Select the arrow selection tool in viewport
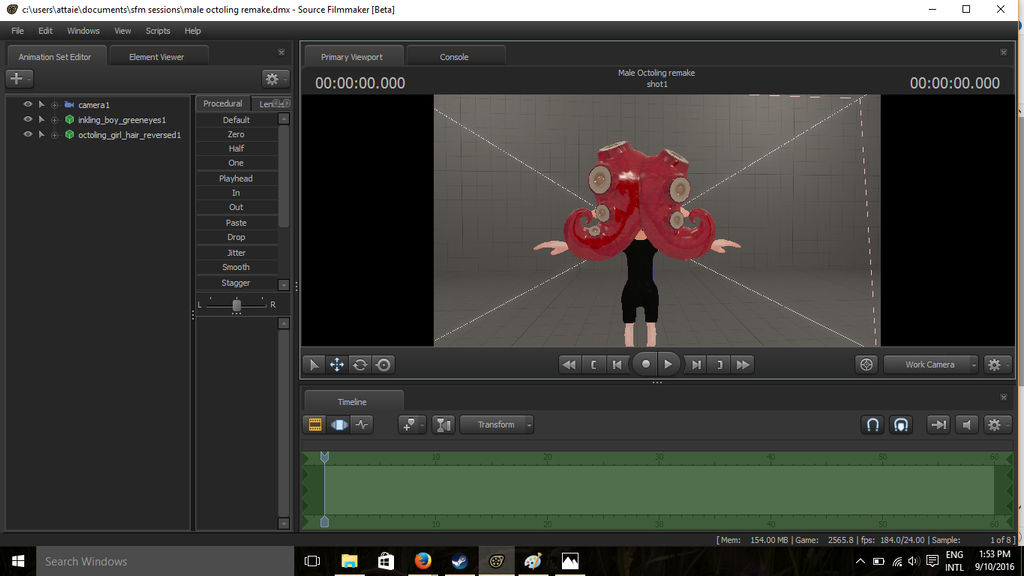Viewport: 1024px width, 576px height. pyautogui.click(x=313, y=364)
